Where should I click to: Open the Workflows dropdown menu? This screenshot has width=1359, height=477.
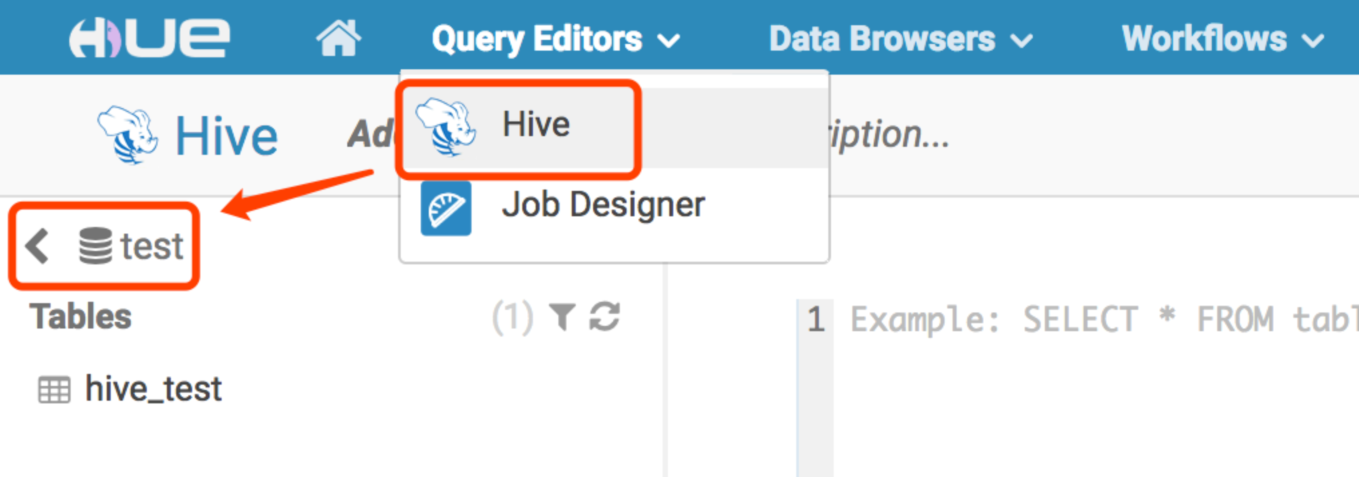click(1222, 39)
